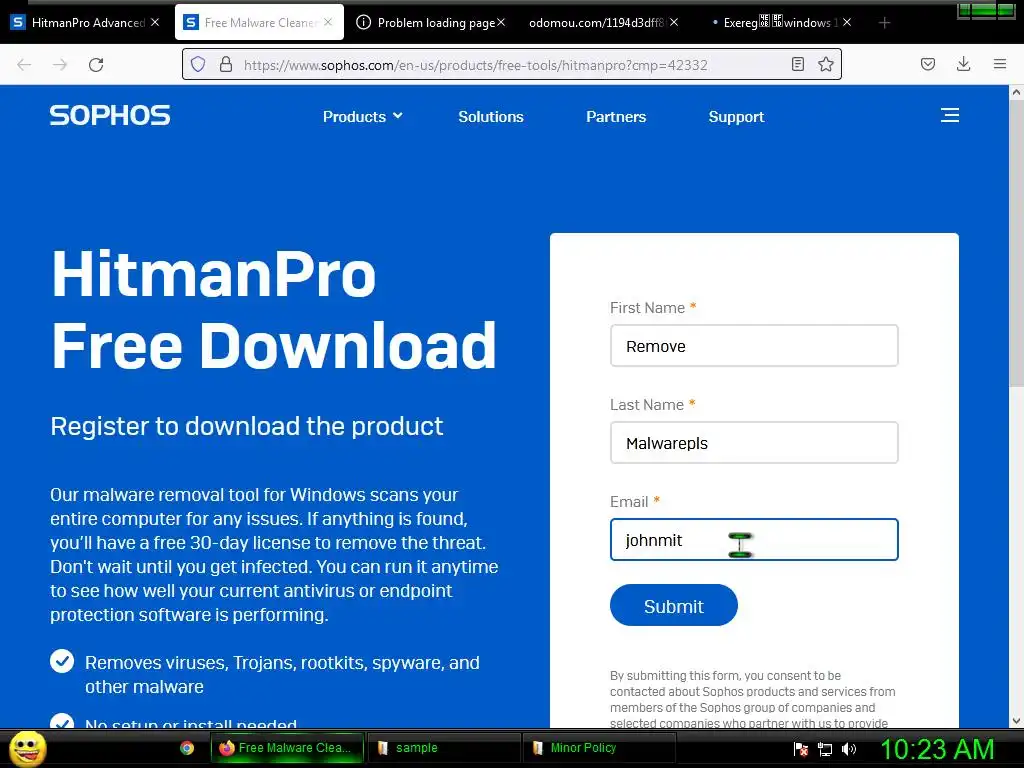Open the Firefox downloads panel
1024x768 pixels.
pyautogui.click(x=963, y=64)
